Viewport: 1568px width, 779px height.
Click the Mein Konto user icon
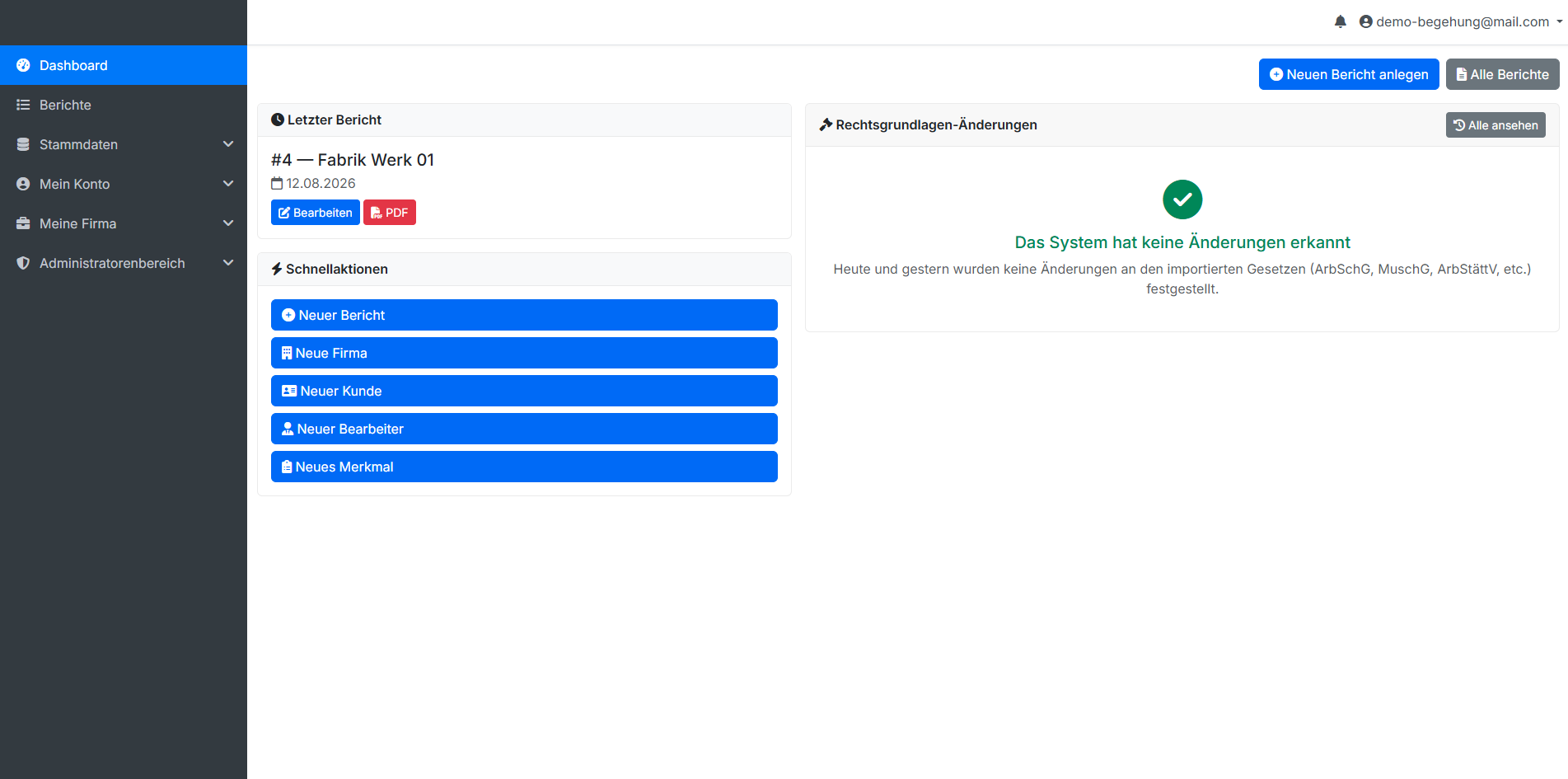pyautogui.click(x=23, y=184)
